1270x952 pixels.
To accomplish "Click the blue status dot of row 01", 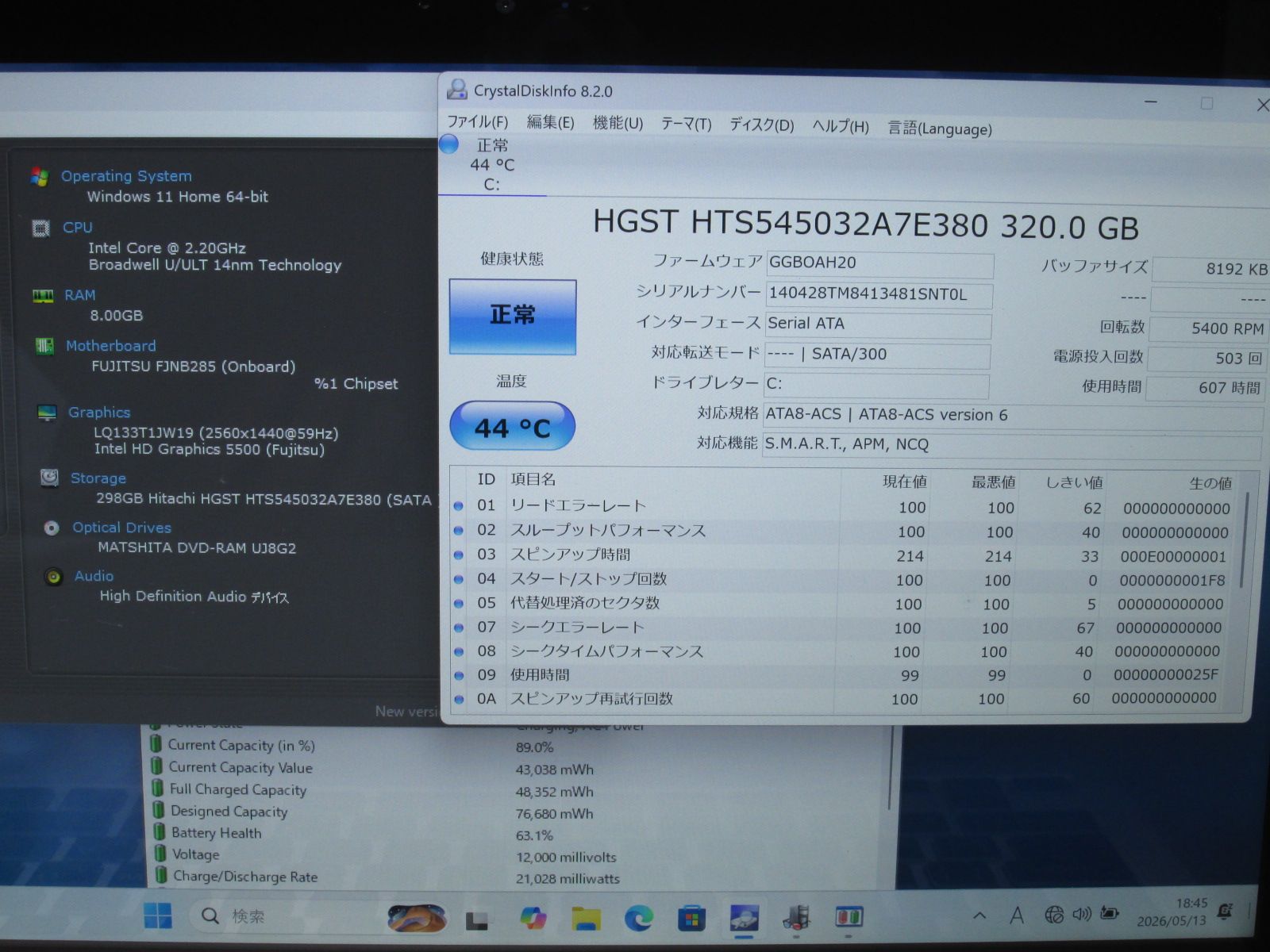I will [x=459, y=506].
